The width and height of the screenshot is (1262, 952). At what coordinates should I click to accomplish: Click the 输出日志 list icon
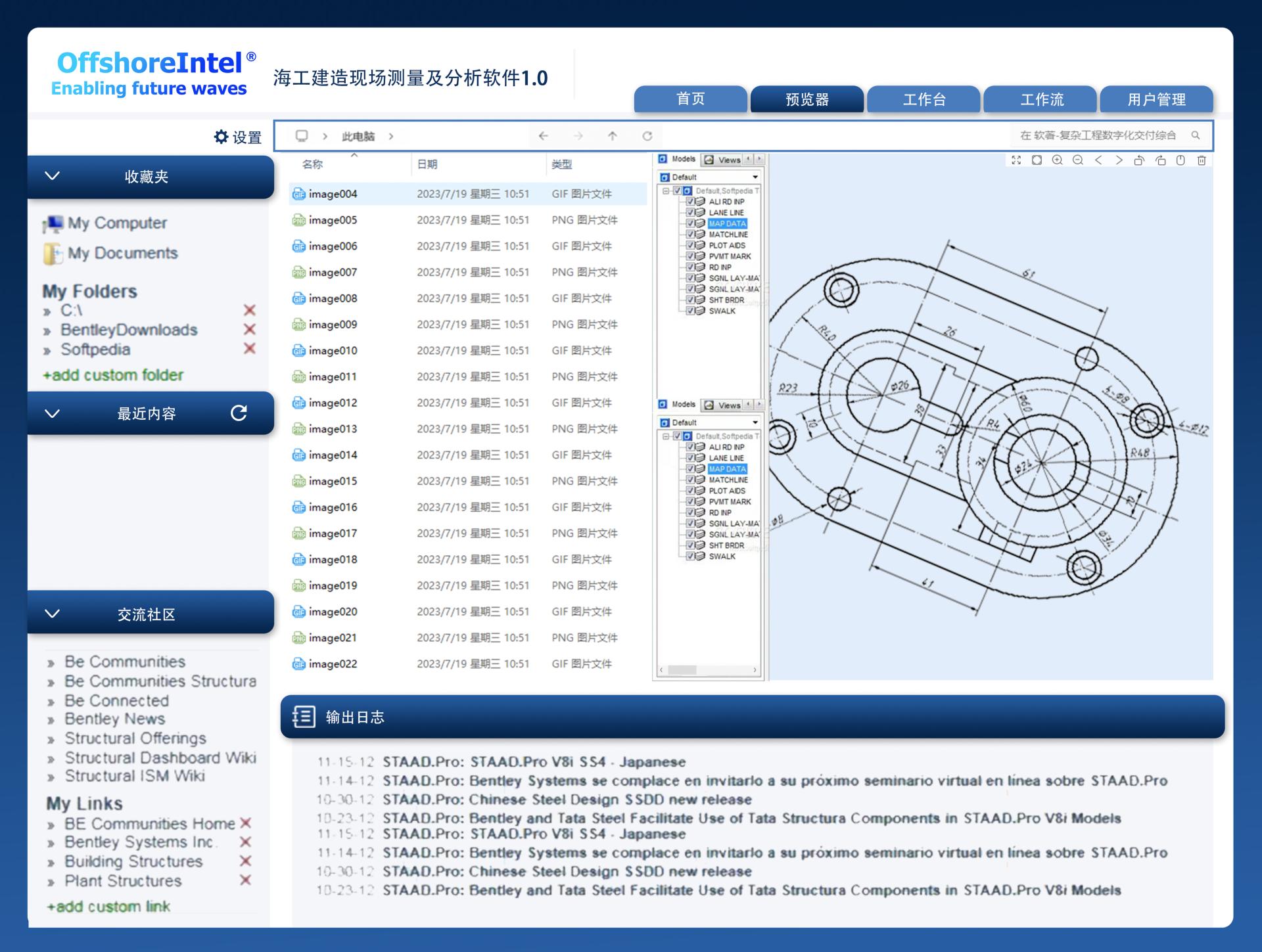click(304, 717)
